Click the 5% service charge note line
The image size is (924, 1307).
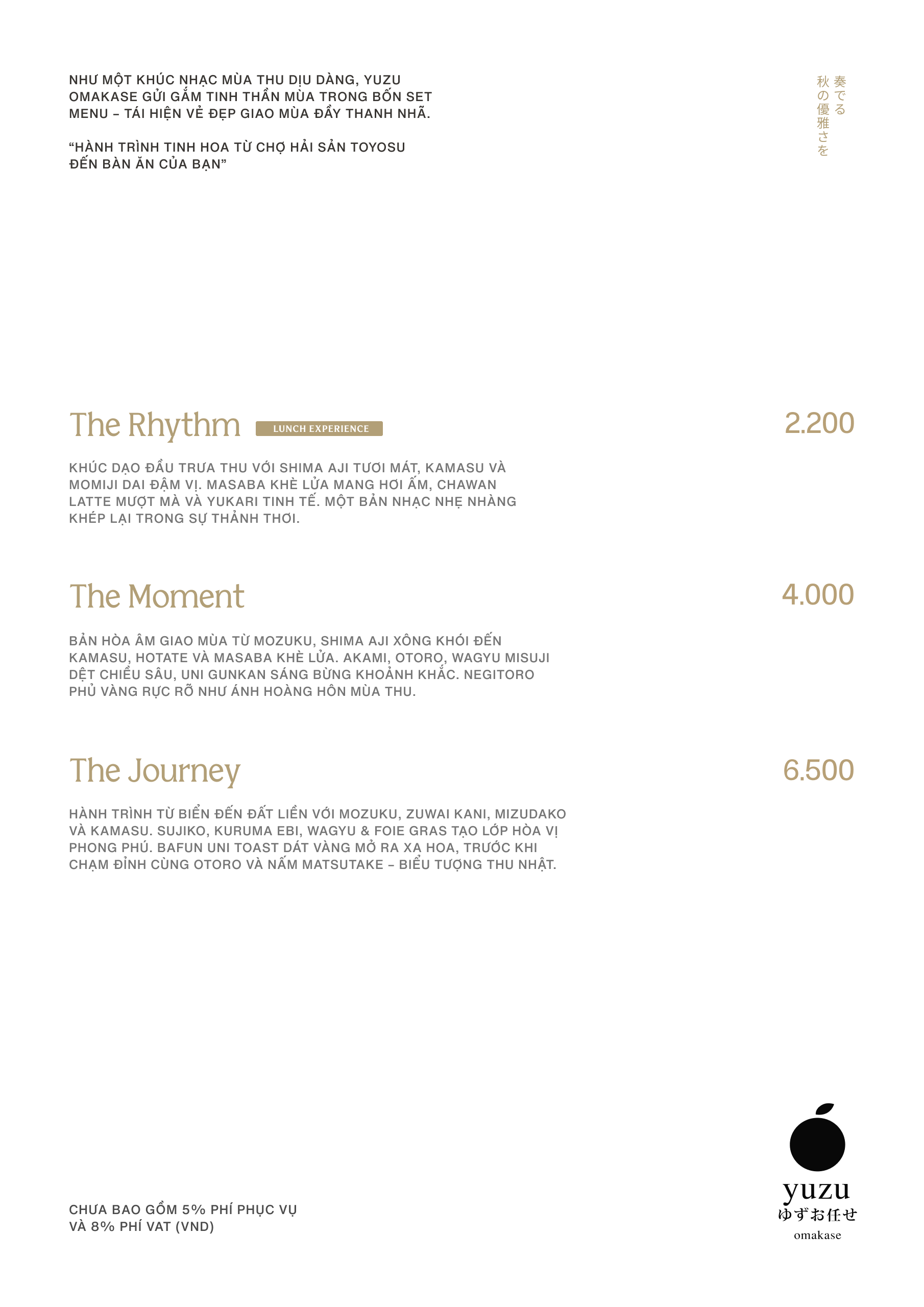pyautogui.click(x=183, y=1209)
